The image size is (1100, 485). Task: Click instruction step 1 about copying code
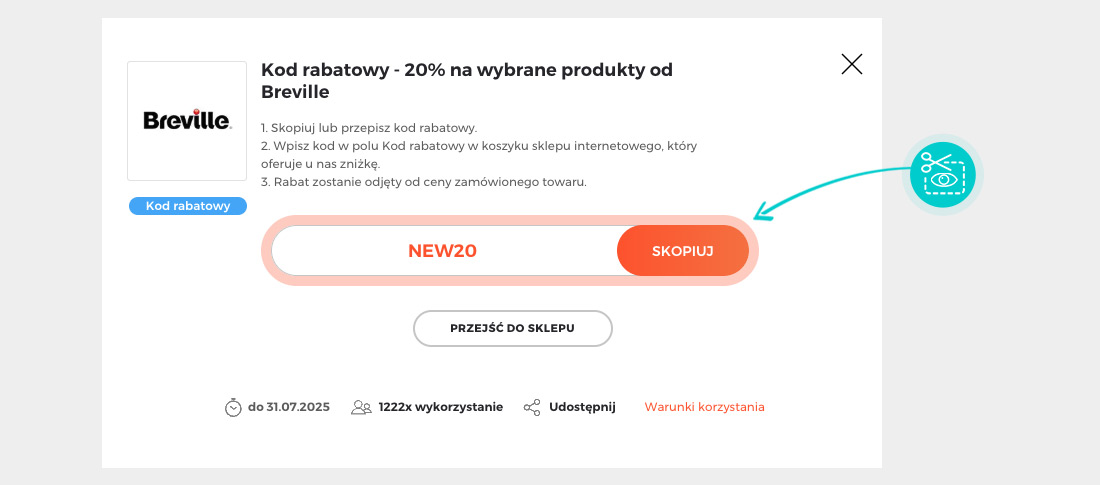pos(369,128)
